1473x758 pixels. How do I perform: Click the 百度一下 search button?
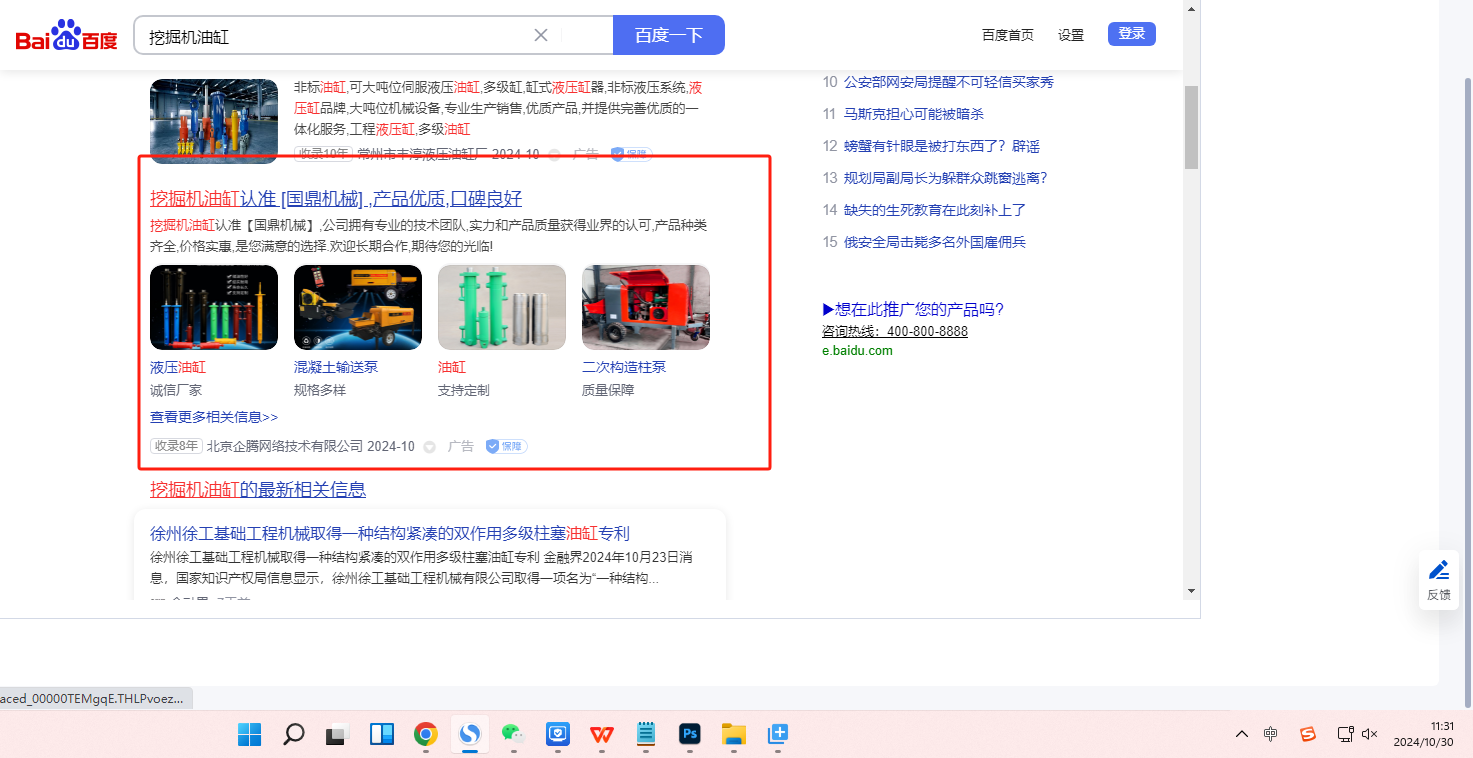click(669, 35)
